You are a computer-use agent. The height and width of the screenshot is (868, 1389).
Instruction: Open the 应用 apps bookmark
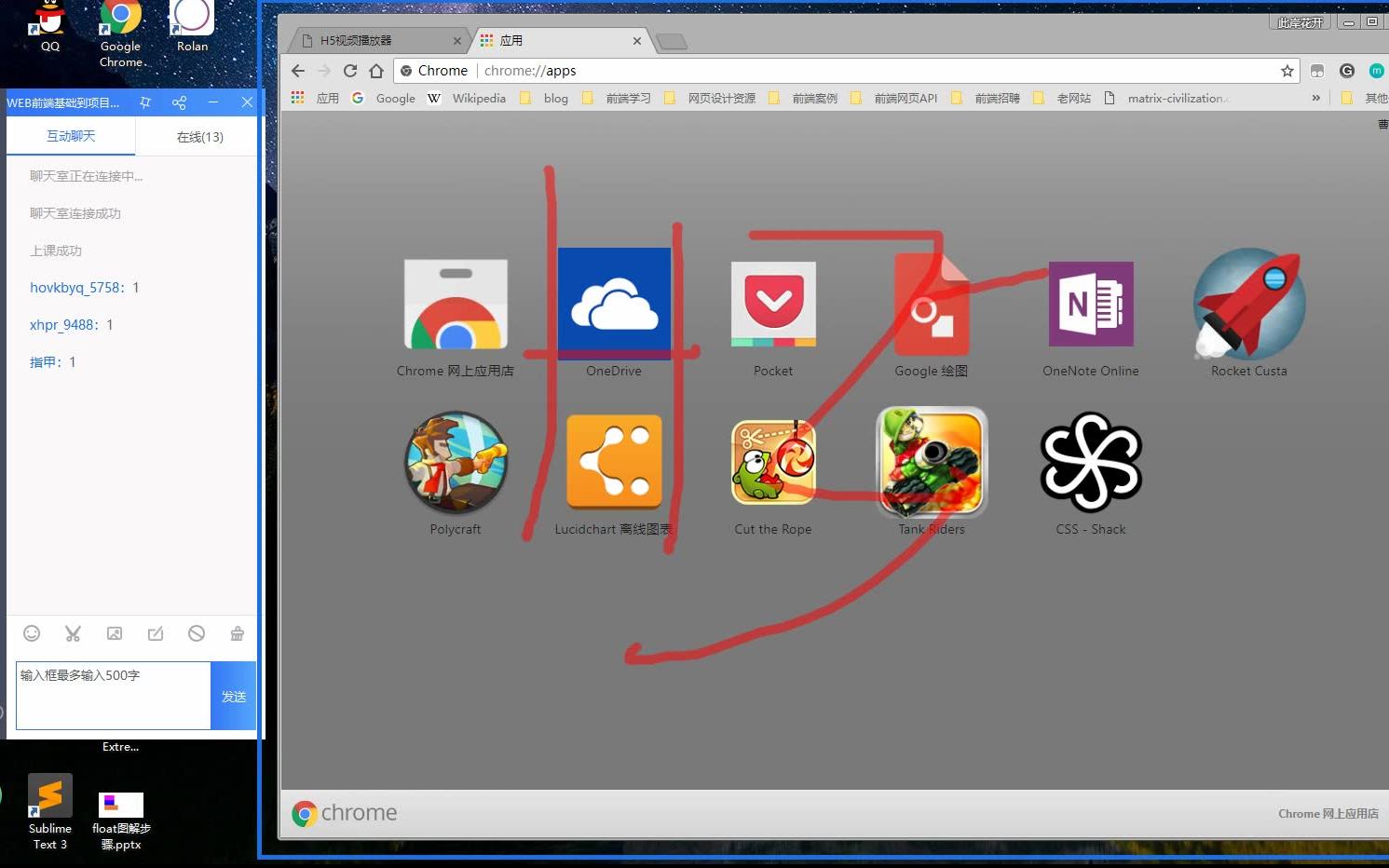point(315,98)
